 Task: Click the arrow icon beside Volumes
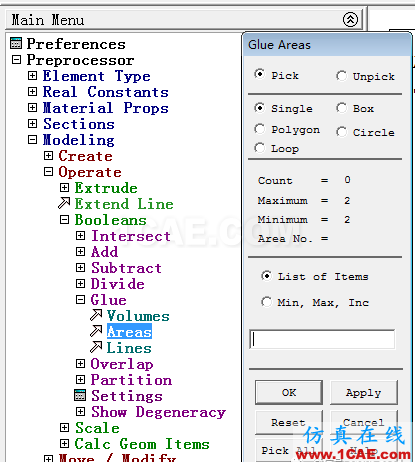[96, 315]
